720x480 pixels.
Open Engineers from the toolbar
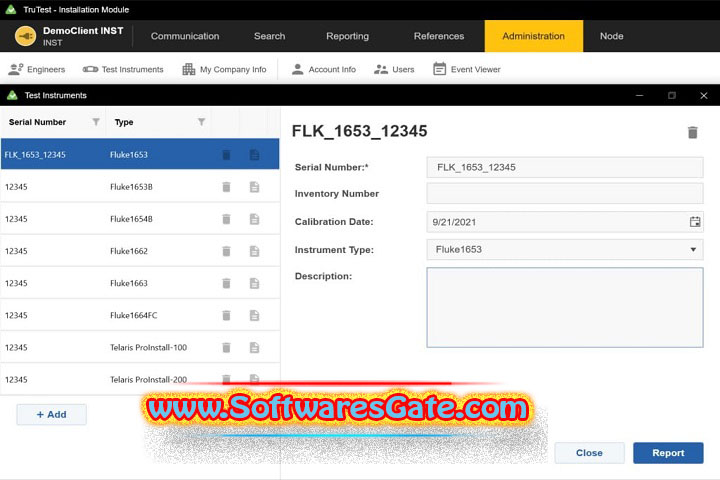[37, 69]
